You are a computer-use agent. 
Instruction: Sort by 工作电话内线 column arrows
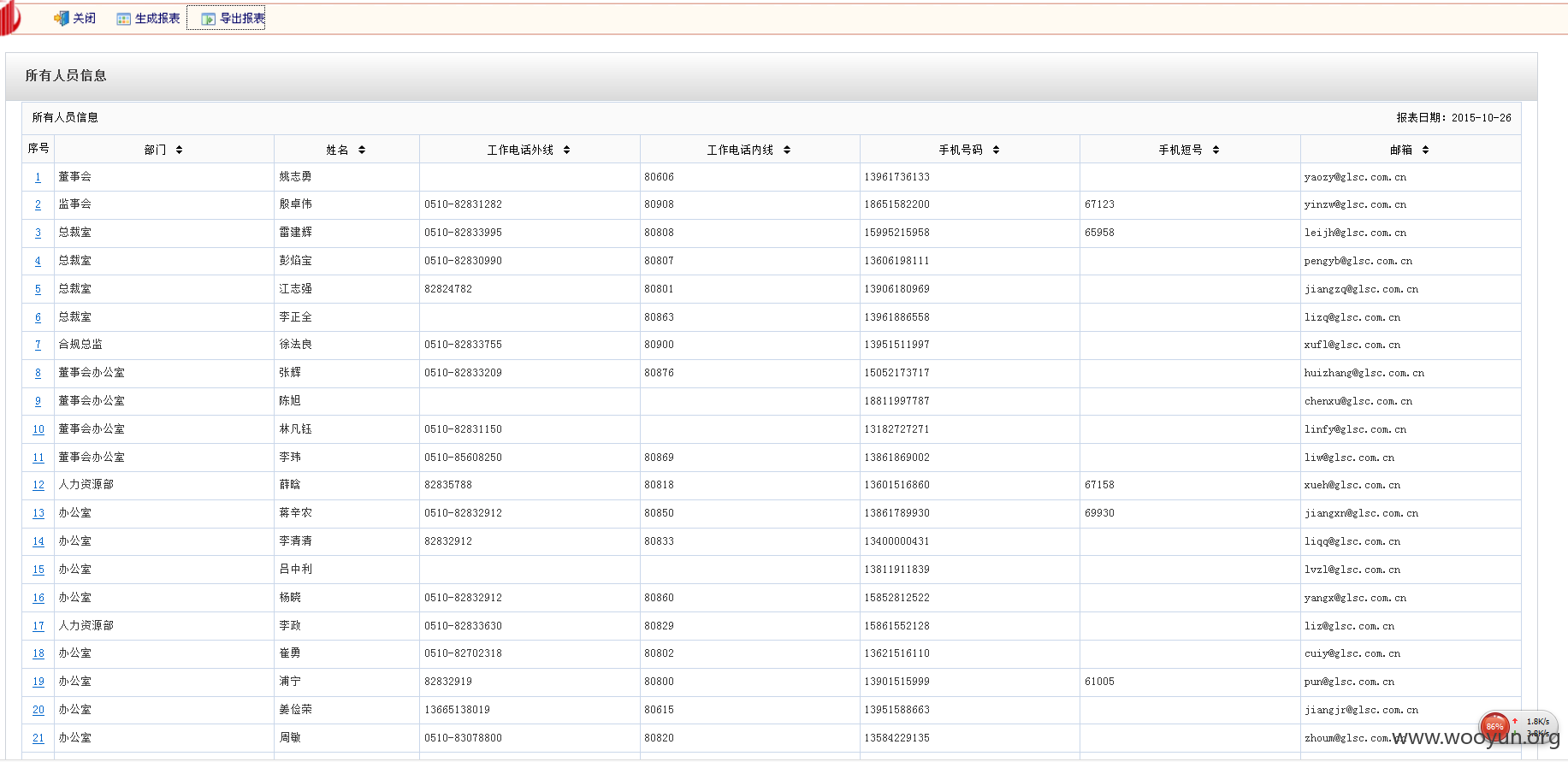point(787,150)
